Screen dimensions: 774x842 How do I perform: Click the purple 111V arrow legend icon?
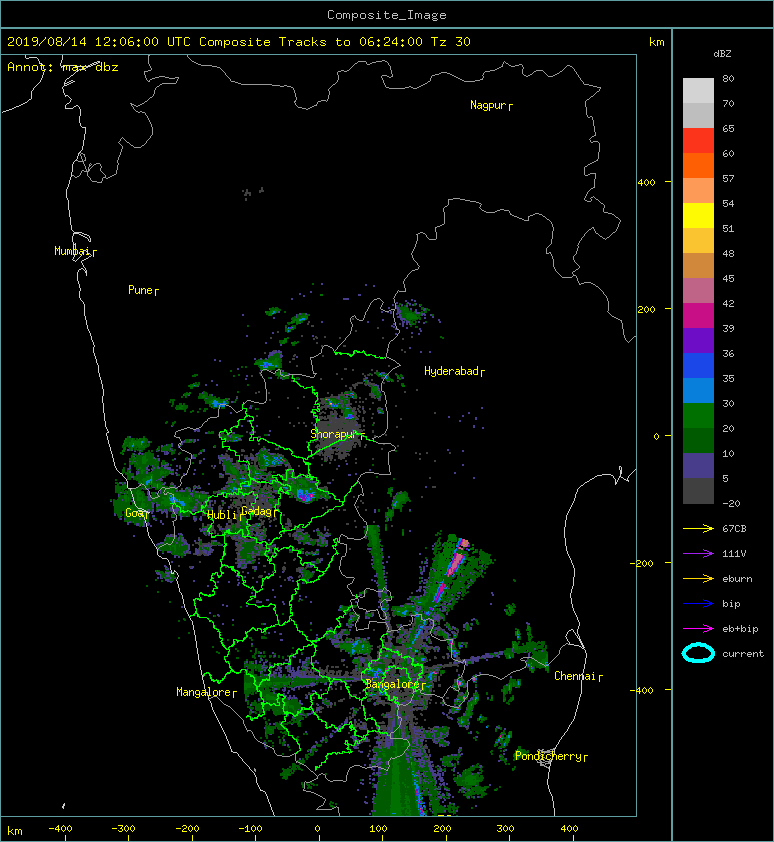(698, 554)
